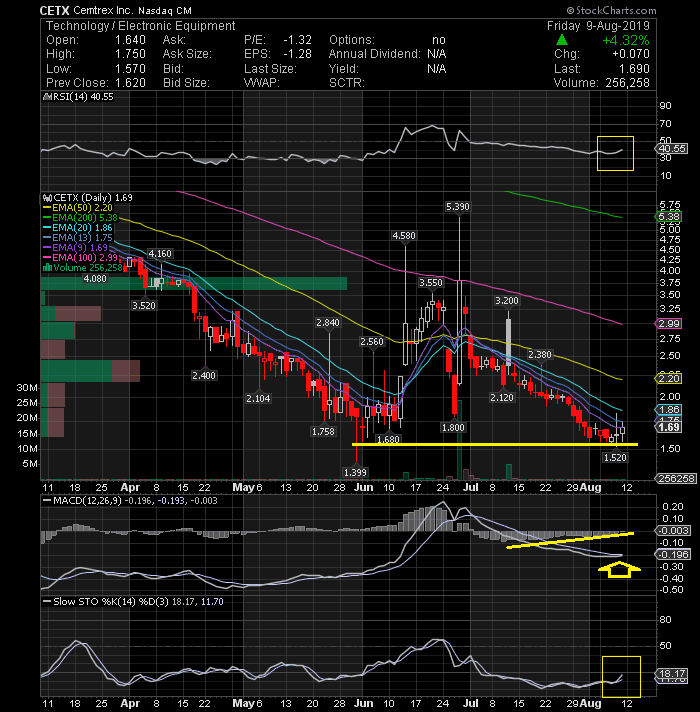Click the long green volume-by-price bar
The image size is (700, 712).
[194, 284]
